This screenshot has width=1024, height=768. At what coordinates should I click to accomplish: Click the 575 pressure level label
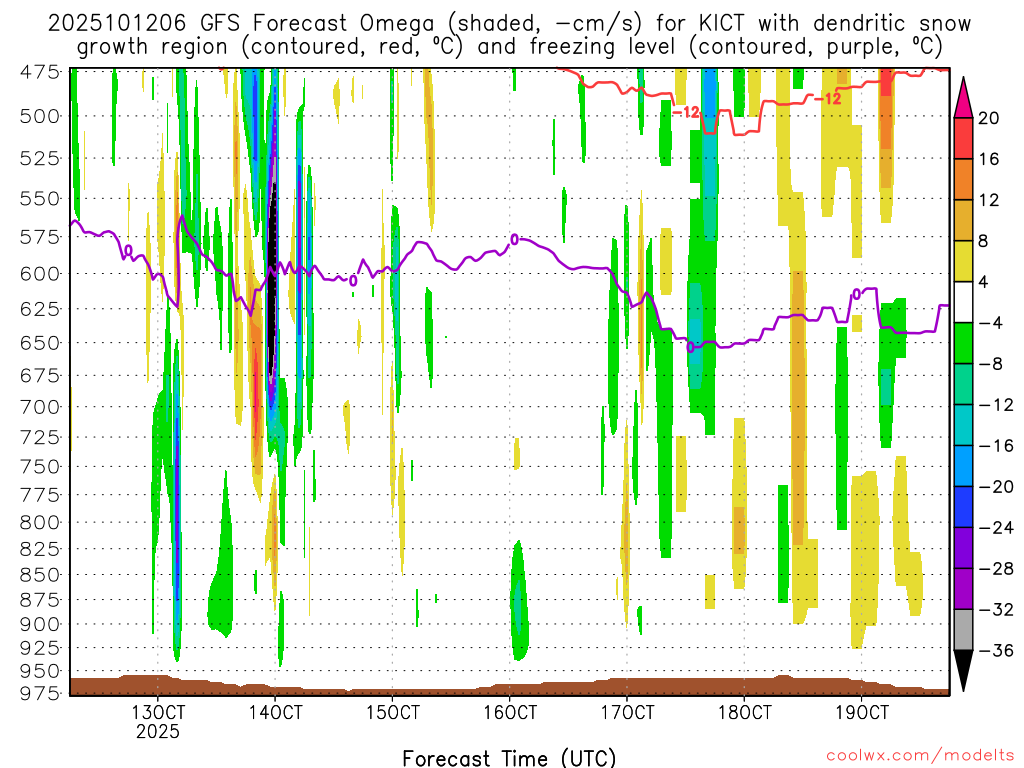coord(40,236)
